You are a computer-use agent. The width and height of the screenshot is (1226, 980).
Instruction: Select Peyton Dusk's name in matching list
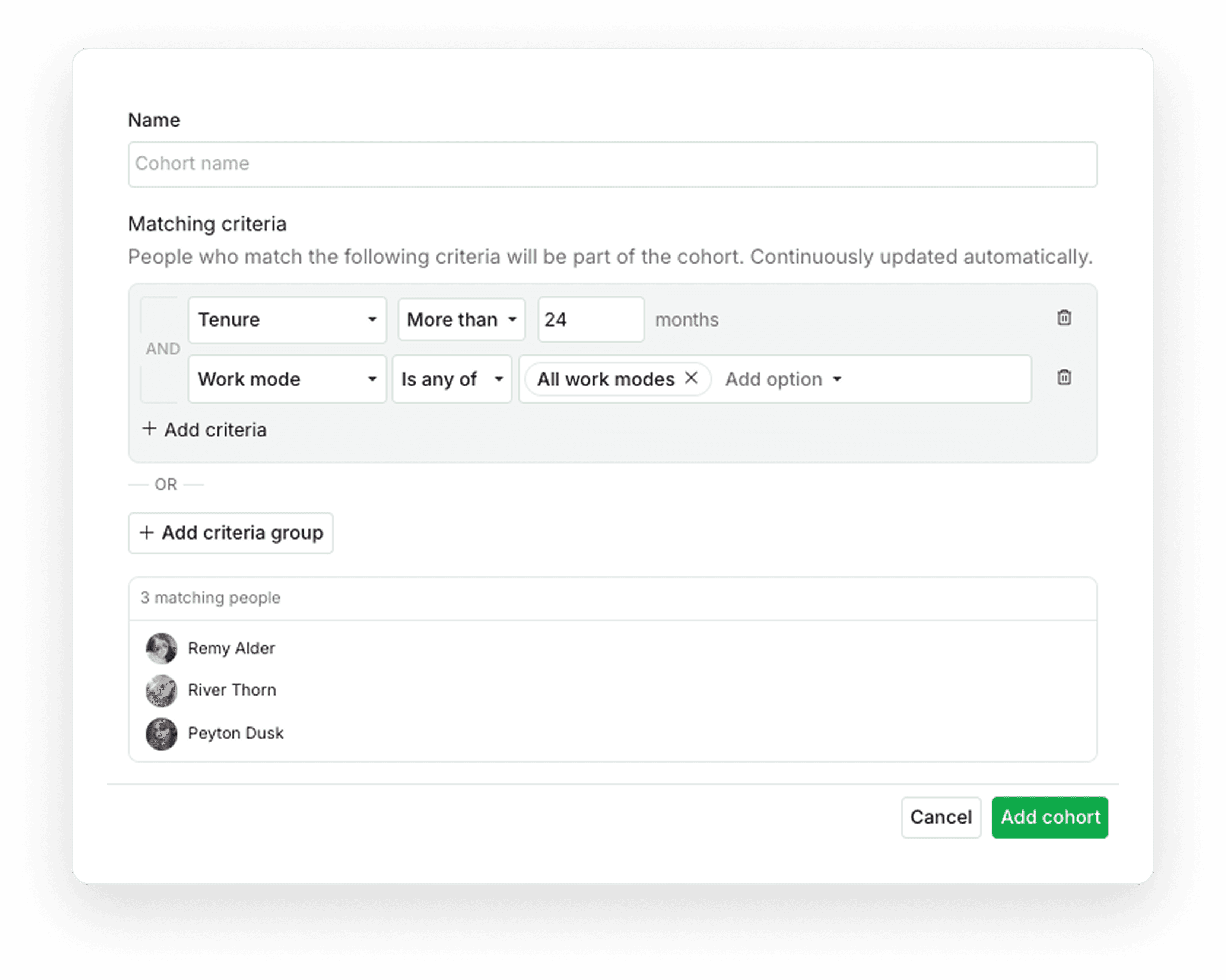(x=235, y=733)
